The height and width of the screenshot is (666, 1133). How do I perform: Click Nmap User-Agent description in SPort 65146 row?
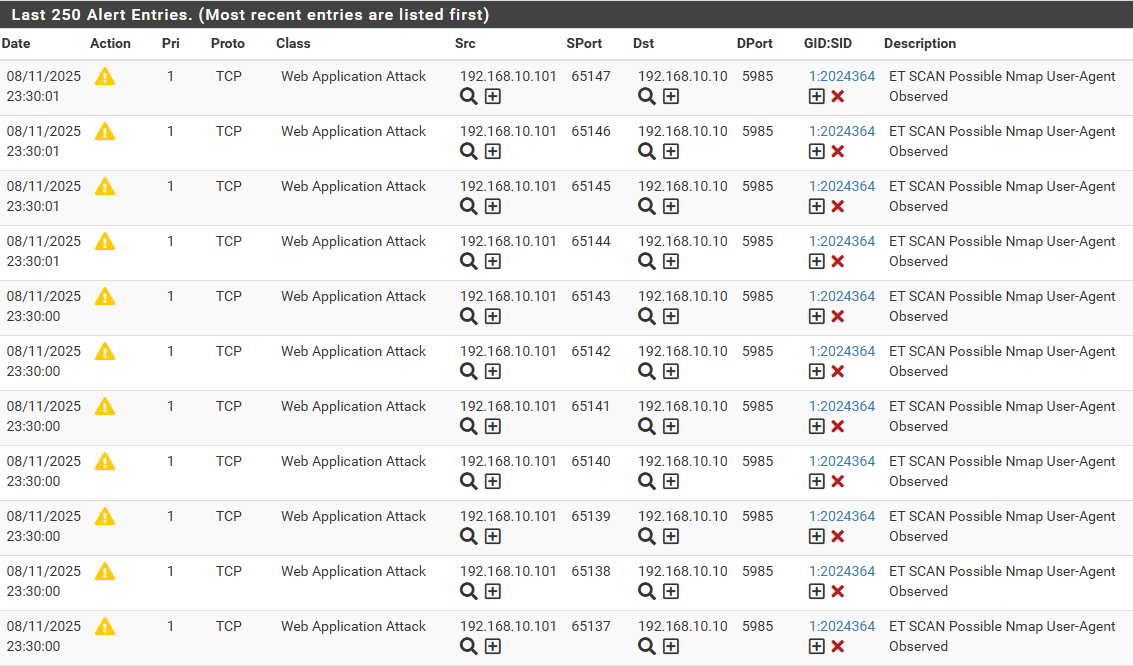pos(1002,141)
